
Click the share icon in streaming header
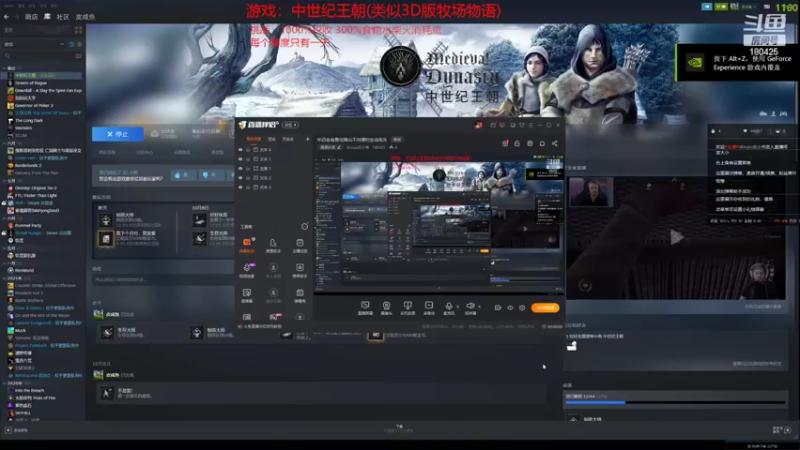555,143
